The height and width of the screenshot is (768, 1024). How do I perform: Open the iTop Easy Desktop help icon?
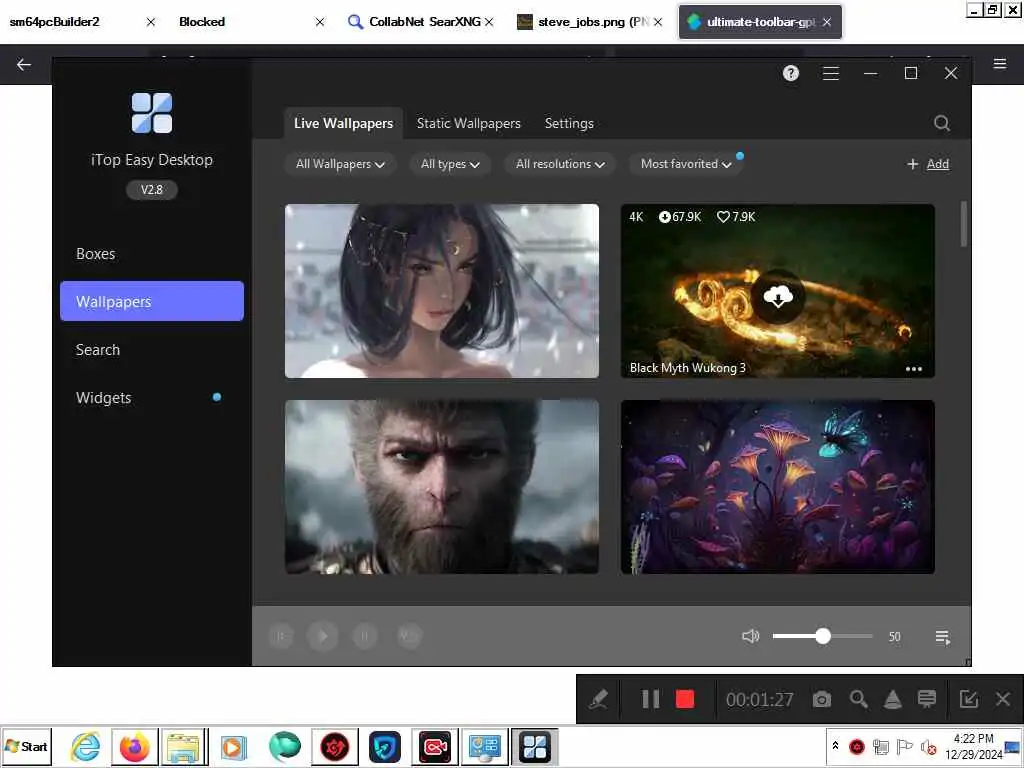coord(791,73)
